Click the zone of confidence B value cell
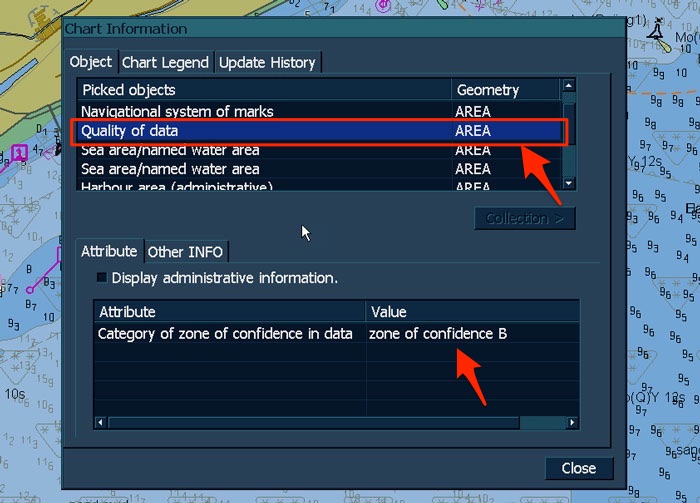700x503 pixels. [x=438, y=334]
